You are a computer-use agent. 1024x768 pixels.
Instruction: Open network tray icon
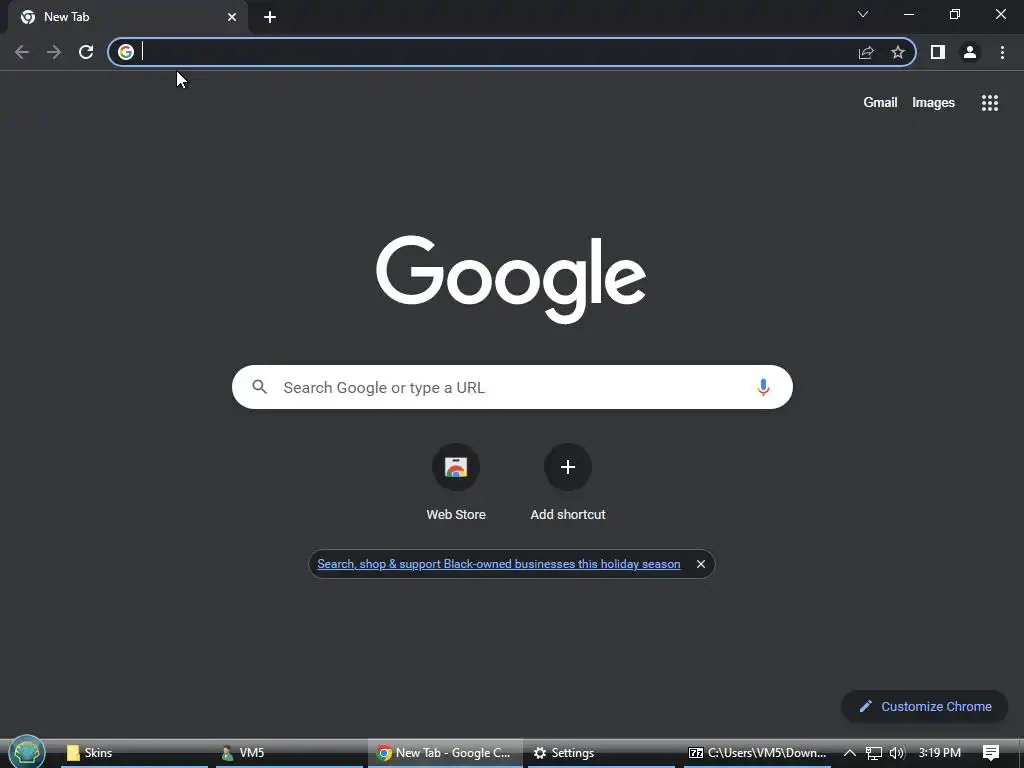click(874, 754)
